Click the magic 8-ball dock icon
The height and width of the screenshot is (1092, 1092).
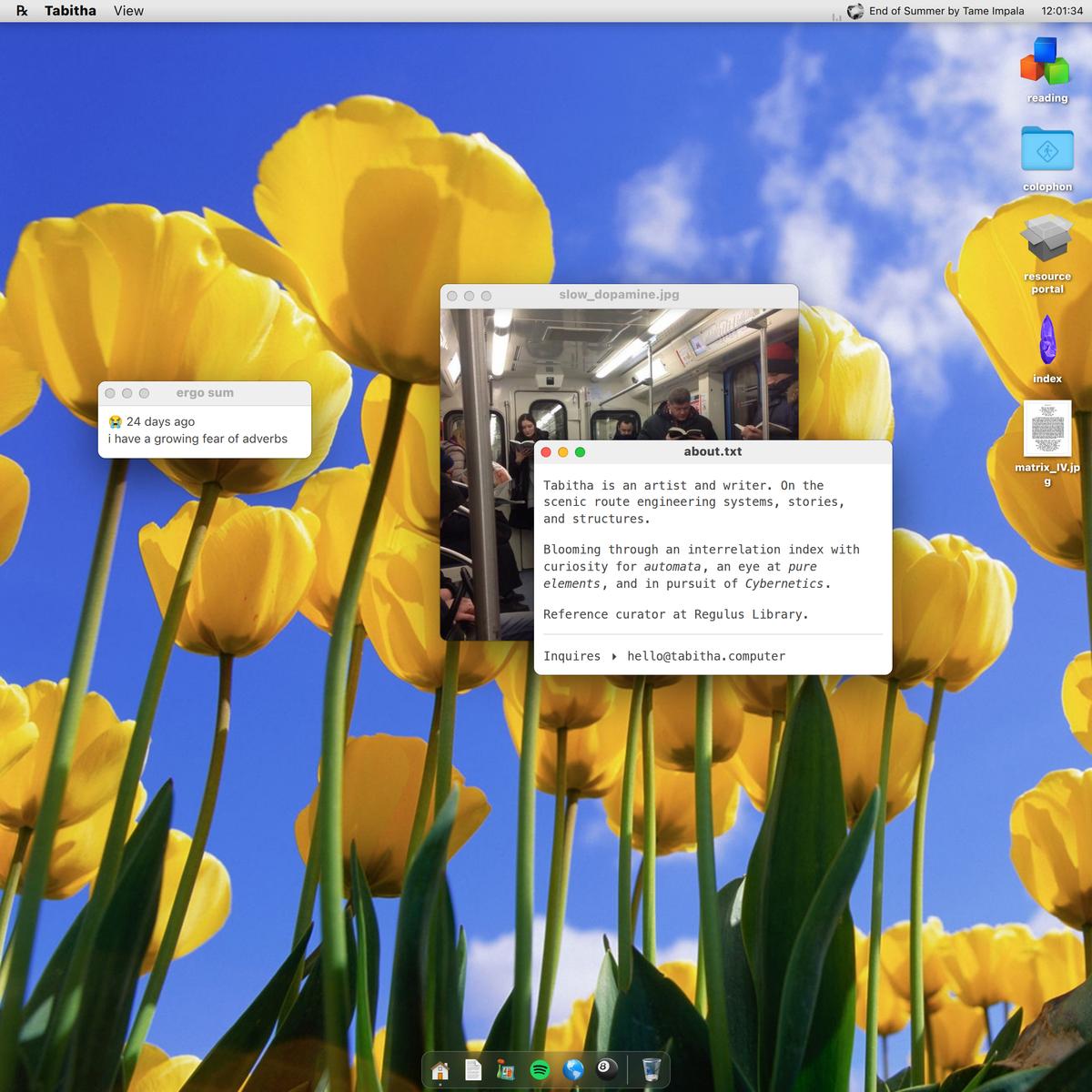click(x=605, y=1069)
